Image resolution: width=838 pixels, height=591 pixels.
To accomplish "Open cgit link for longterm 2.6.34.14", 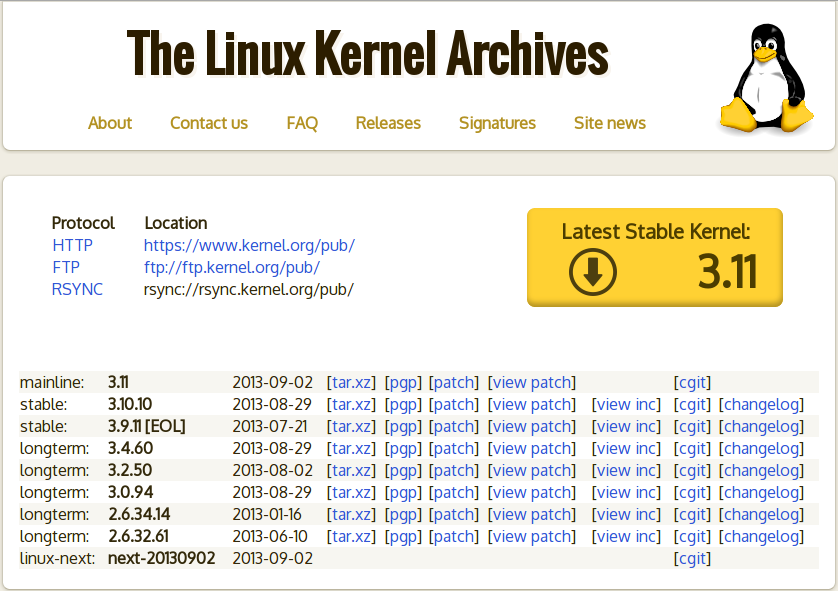I will pyautogui.click(x=692, y=514).
